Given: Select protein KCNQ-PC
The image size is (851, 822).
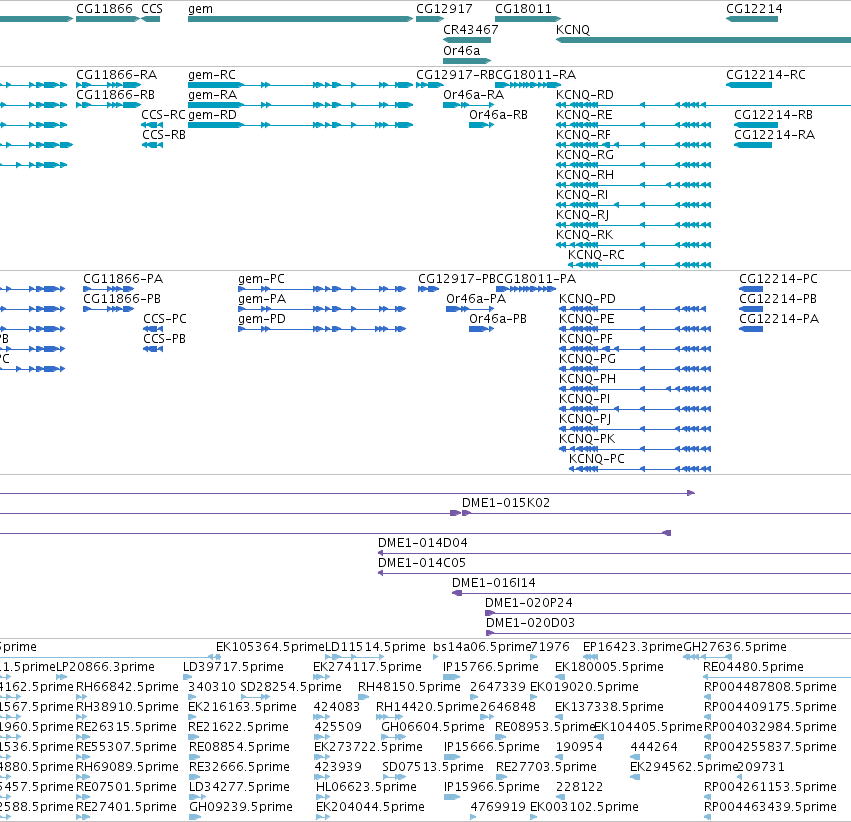Looking at the screenshot, I should (596, 458).
